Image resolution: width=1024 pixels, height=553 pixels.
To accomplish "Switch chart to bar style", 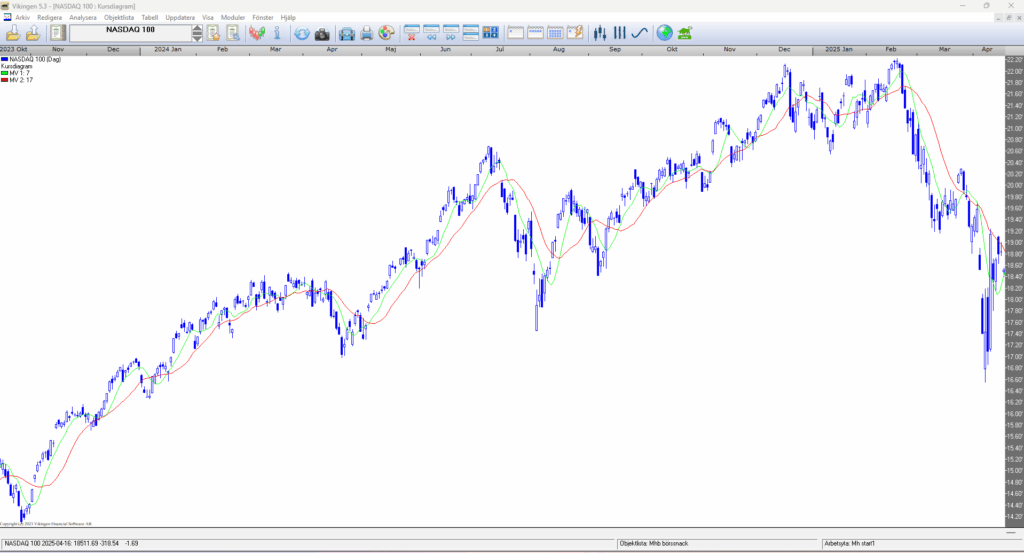I will pos(620,33).
